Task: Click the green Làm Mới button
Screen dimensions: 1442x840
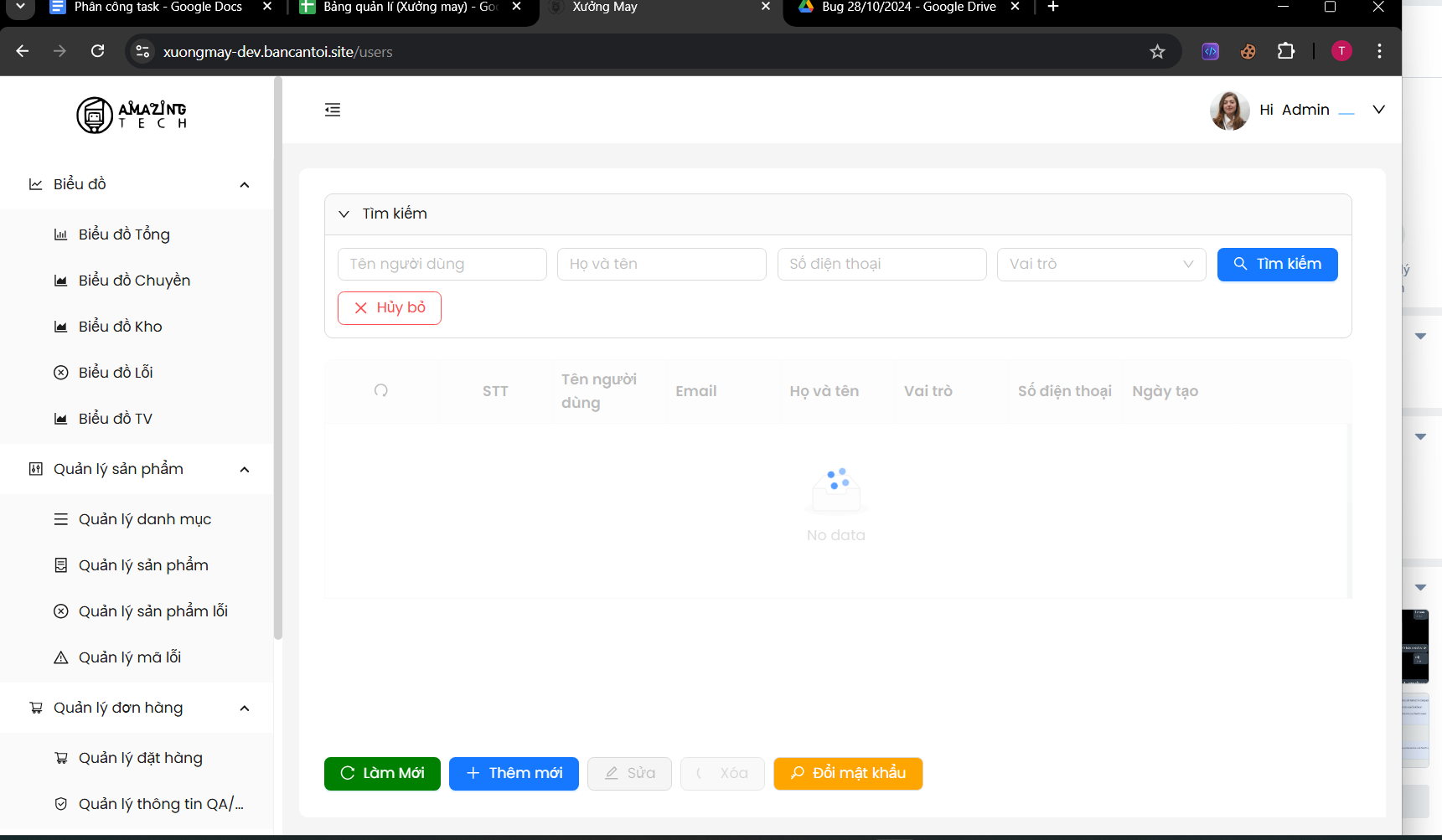Action: [x=382, y=774]
